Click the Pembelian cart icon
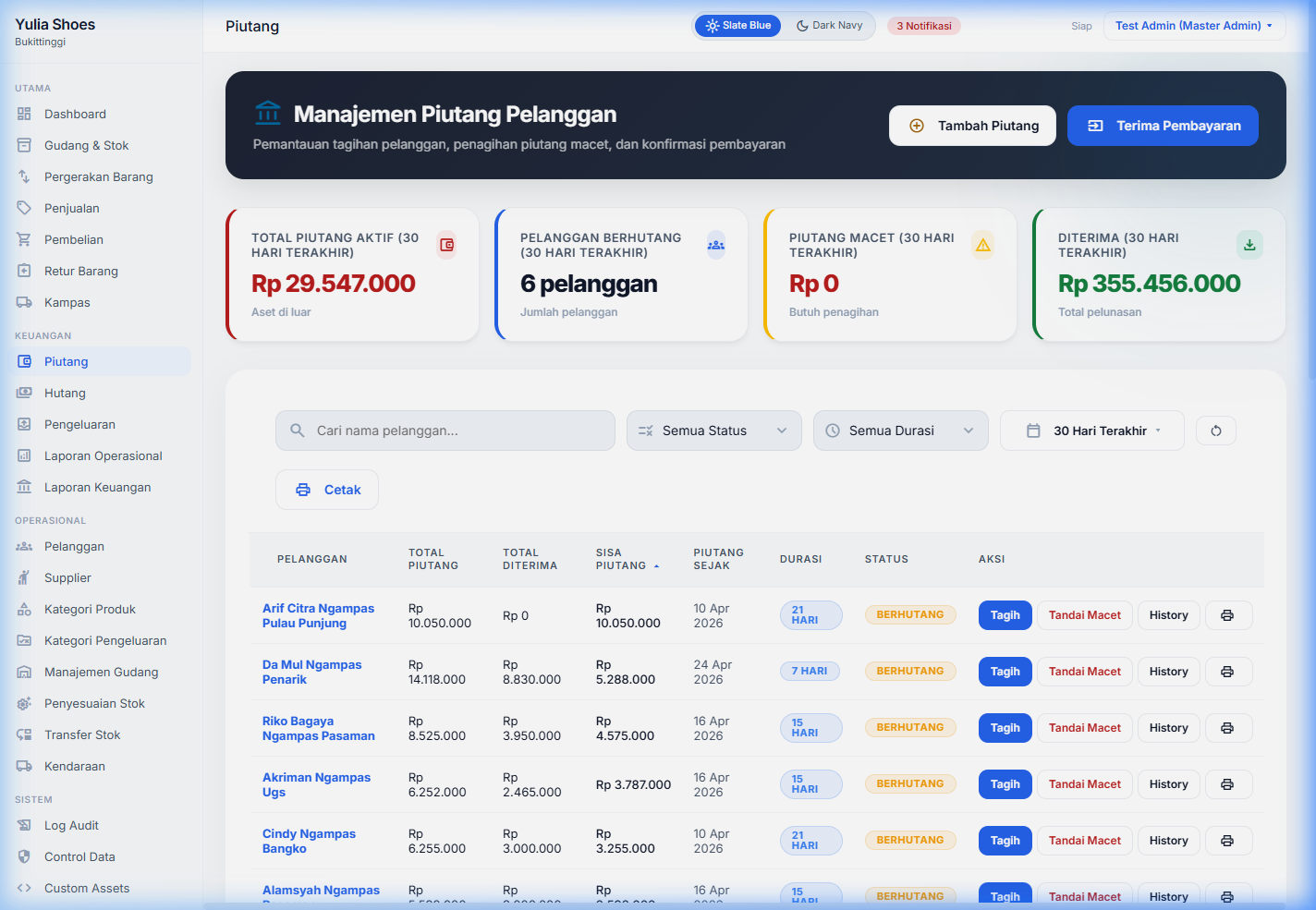Screen dimensions: 1316x910 (24, 239)
